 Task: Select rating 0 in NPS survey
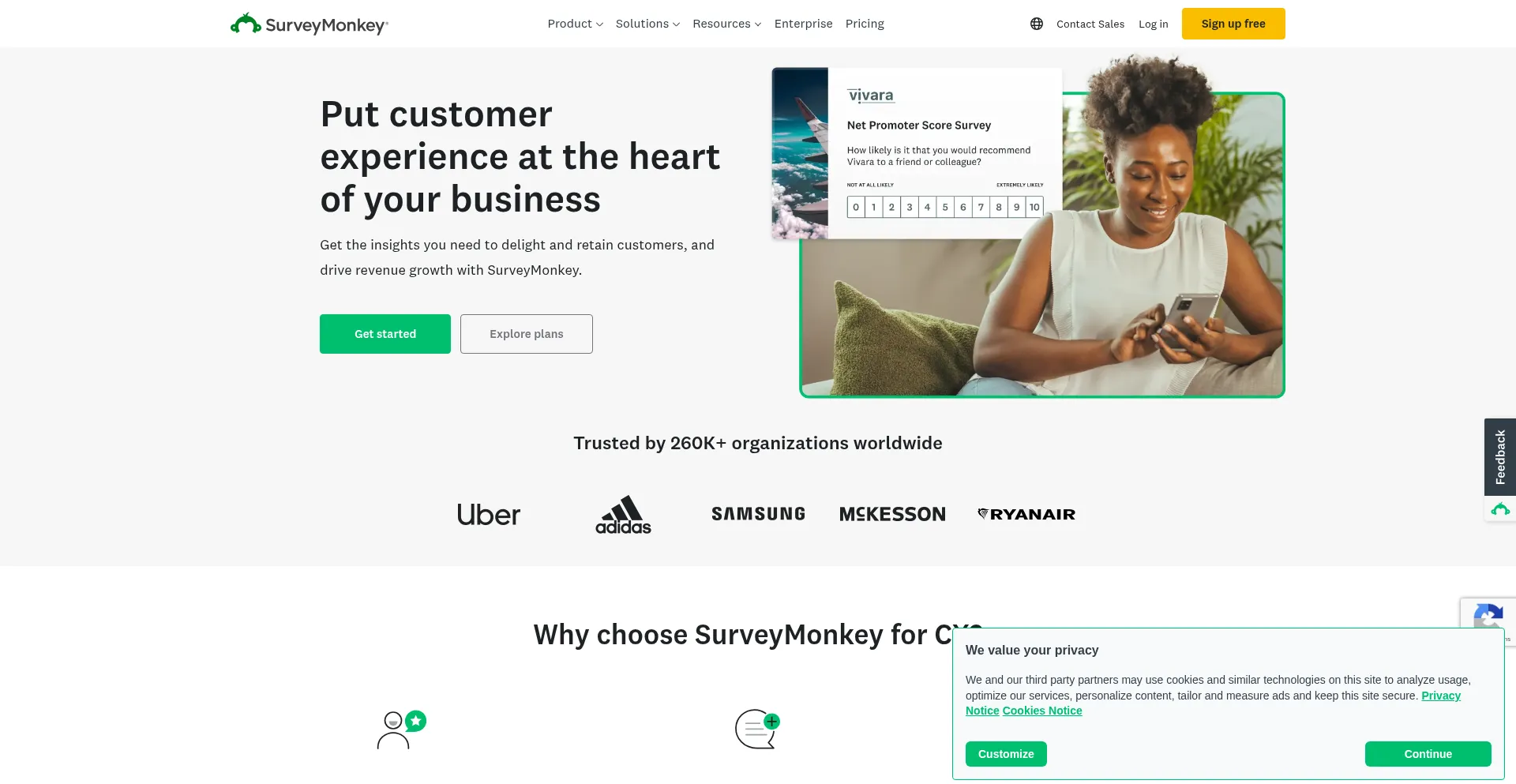pyautogui.click(x=856, y=207)
